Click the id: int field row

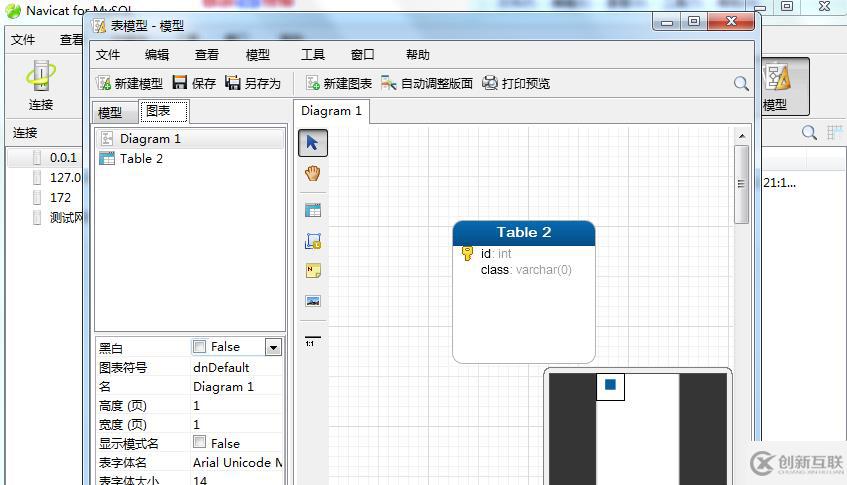click(524, 253)
